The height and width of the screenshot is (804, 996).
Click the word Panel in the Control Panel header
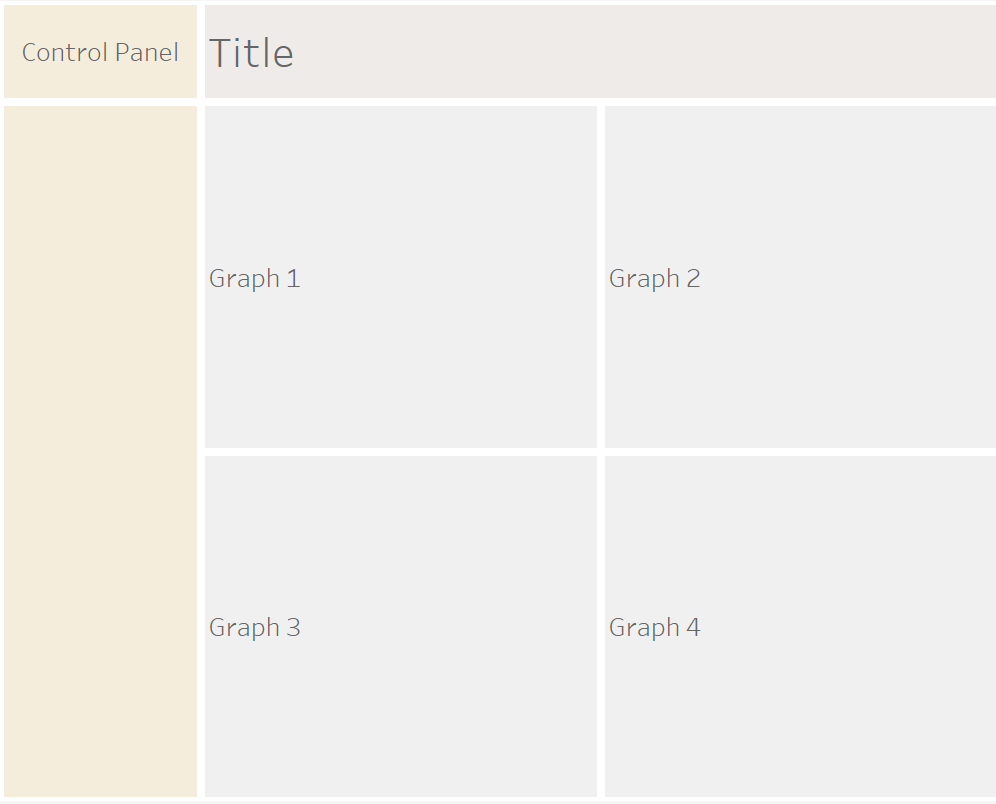pos(146,52)
